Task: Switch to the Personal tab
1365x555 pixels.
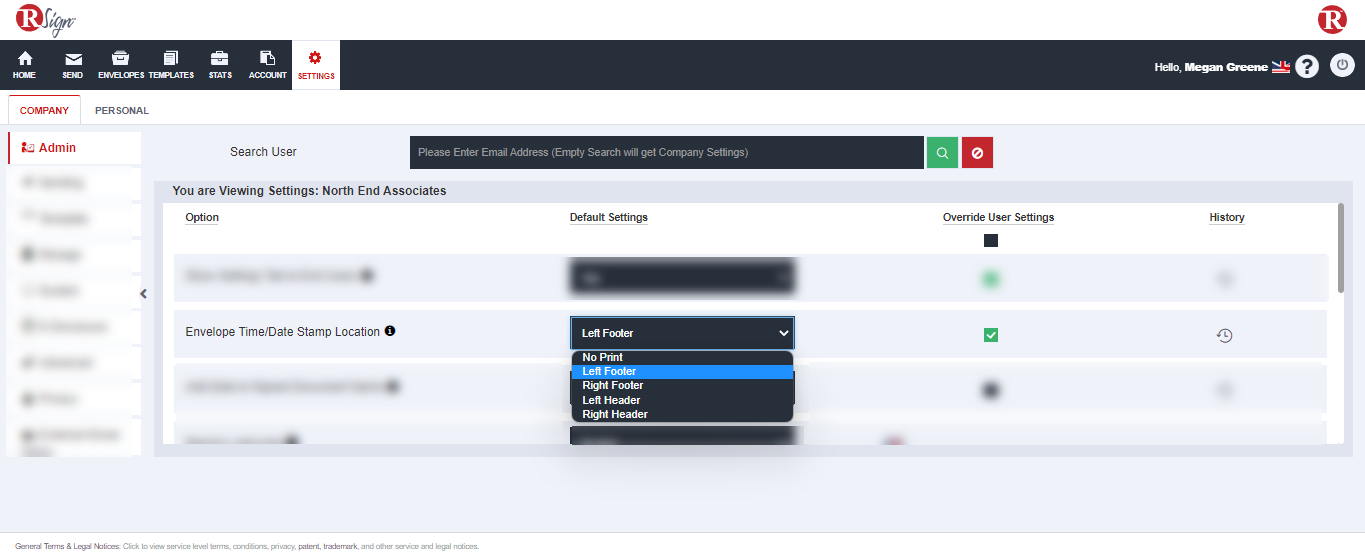Action: click(x=122, y=111)
